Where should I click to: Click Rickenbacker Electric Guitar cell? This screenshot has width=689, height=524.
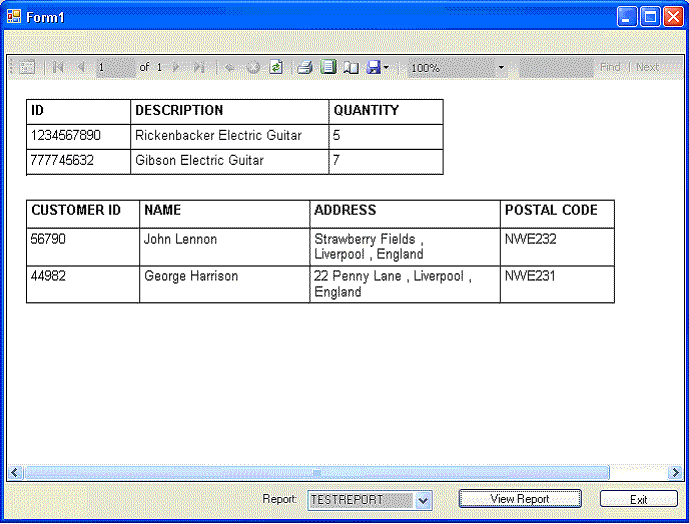point(229,137)
